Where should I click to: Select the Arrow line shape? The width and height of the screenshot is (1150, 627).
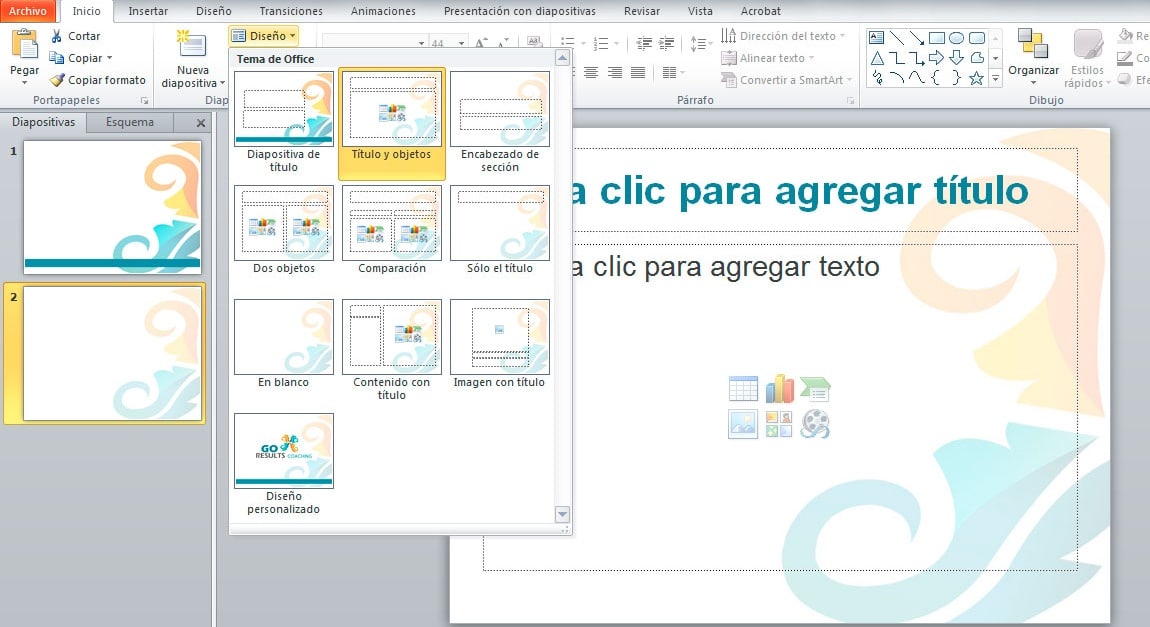(917, 37)
